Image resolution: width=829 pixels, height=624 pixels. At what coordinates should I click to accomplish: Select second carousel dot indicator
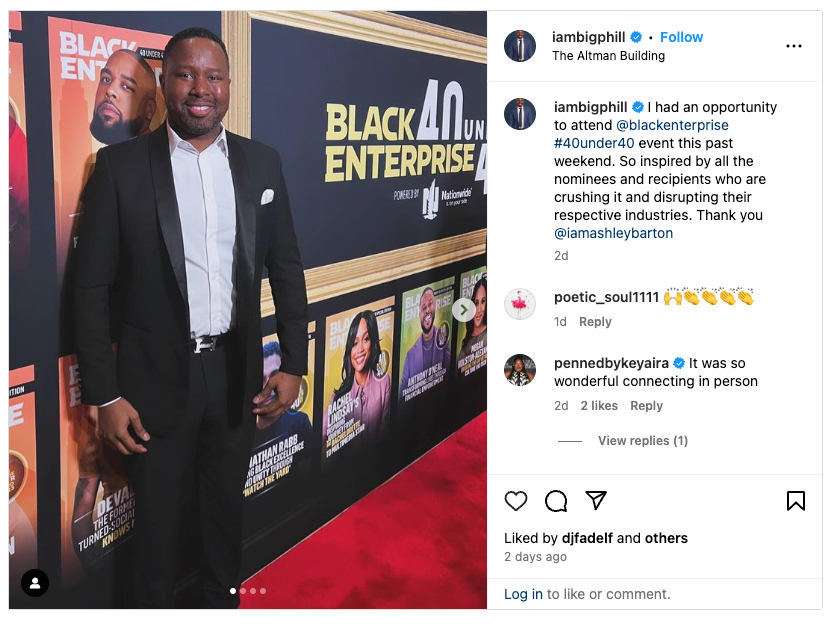point(243,591)
